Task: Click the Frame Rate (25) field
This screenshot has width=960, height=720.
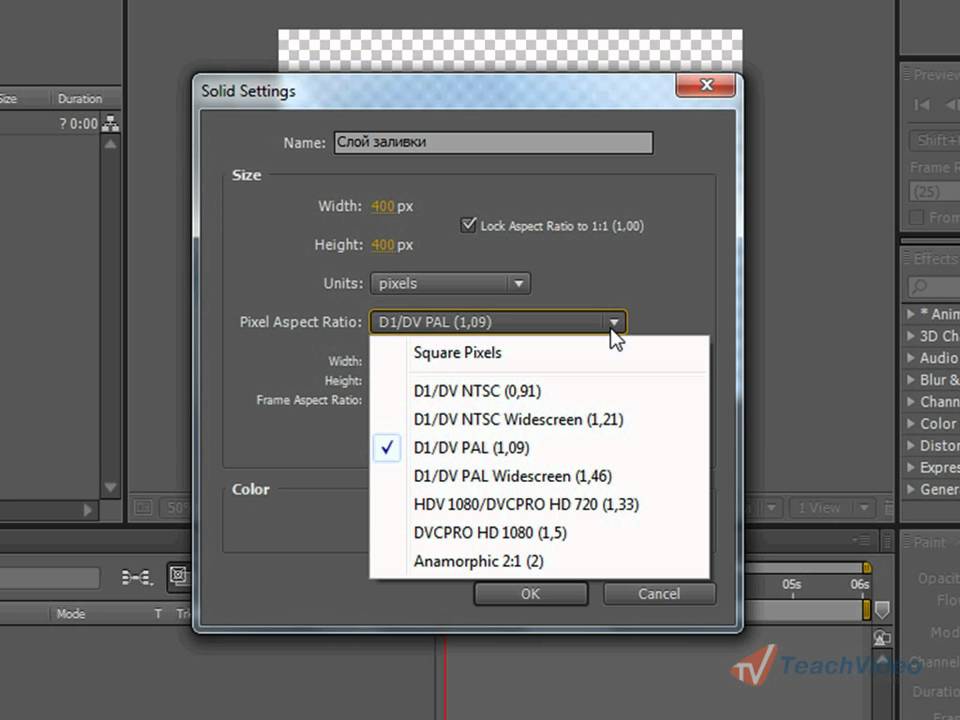Action: (934, 192)
